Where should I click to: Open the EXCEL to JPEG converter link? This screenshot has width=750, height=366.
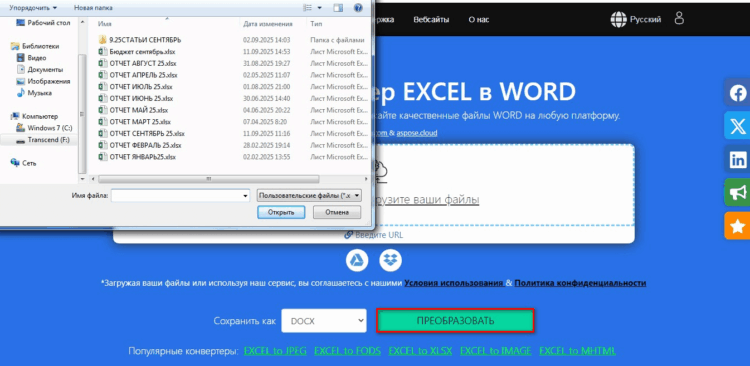pos(275,351)
